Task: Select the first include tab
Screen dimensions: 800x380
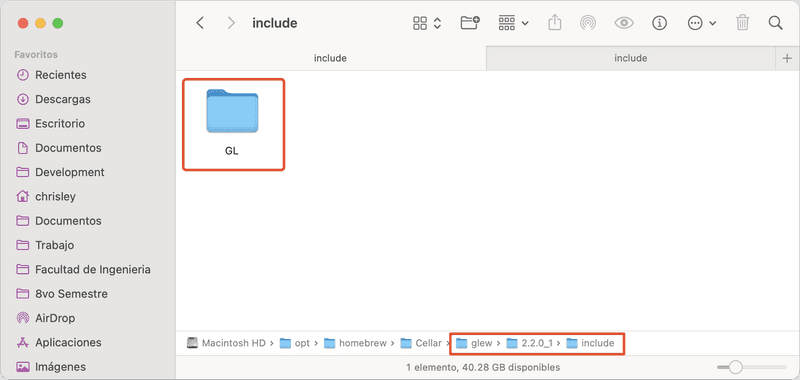Action: [x=331, y=58]
